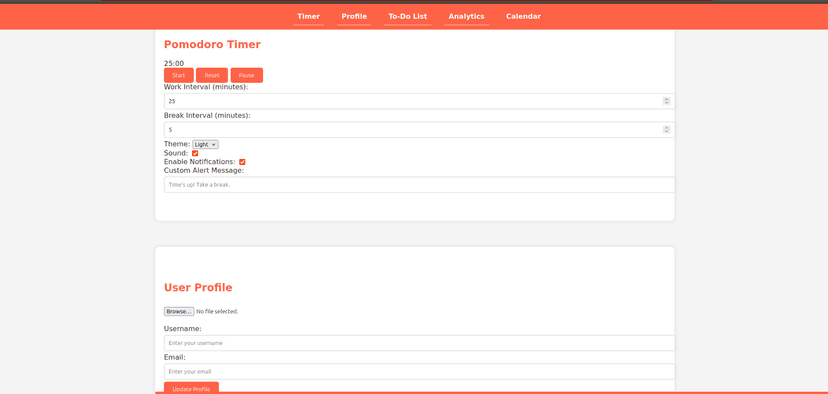Image resolution: width=828 pixels, height=394 pixels.
Task: Click the Break Interval stepper arrows
Action: pyautogui.click(x=666, y=129)
